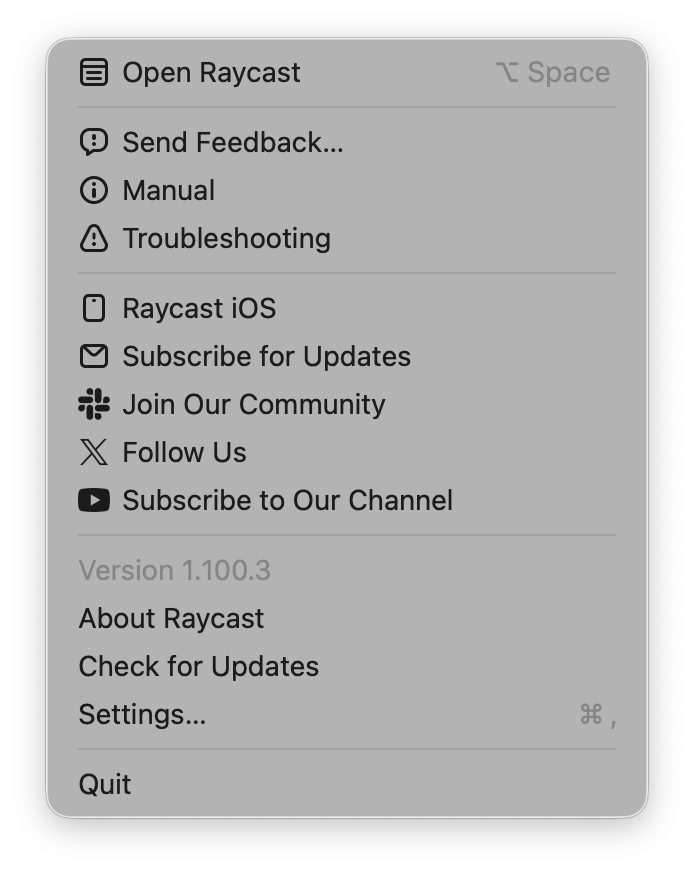Screen dimensions: 694x872
Task: Open the Manual menu item
Action: pos(347,190)
